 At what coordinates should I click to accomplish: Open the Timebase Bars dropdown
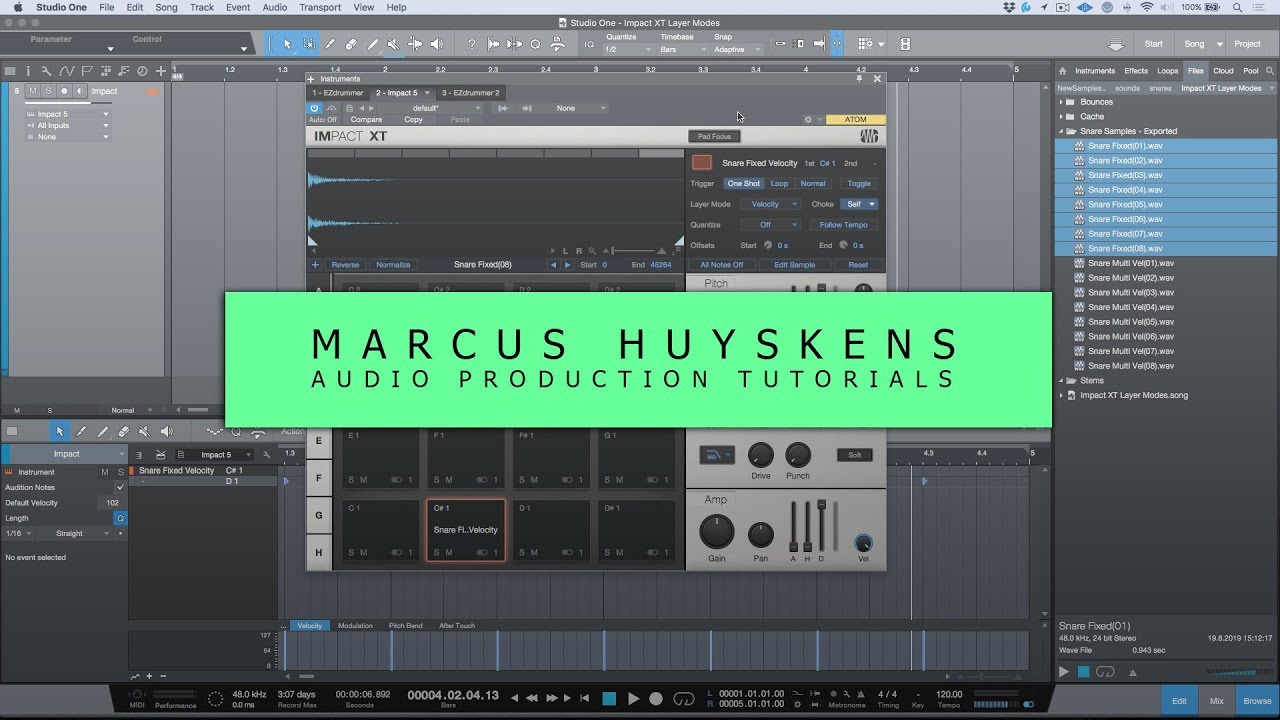pos(683,49)
